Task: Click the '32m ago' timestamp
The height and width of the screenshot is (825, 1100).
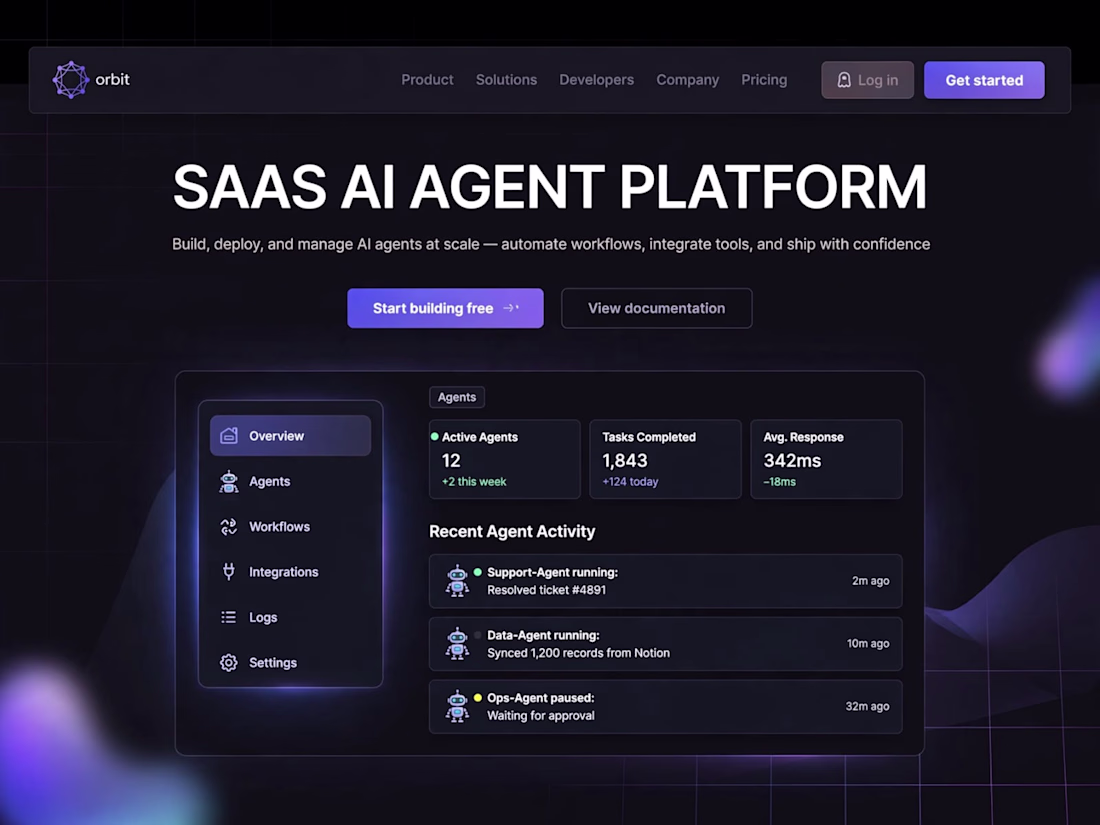Action: [867, 706]
